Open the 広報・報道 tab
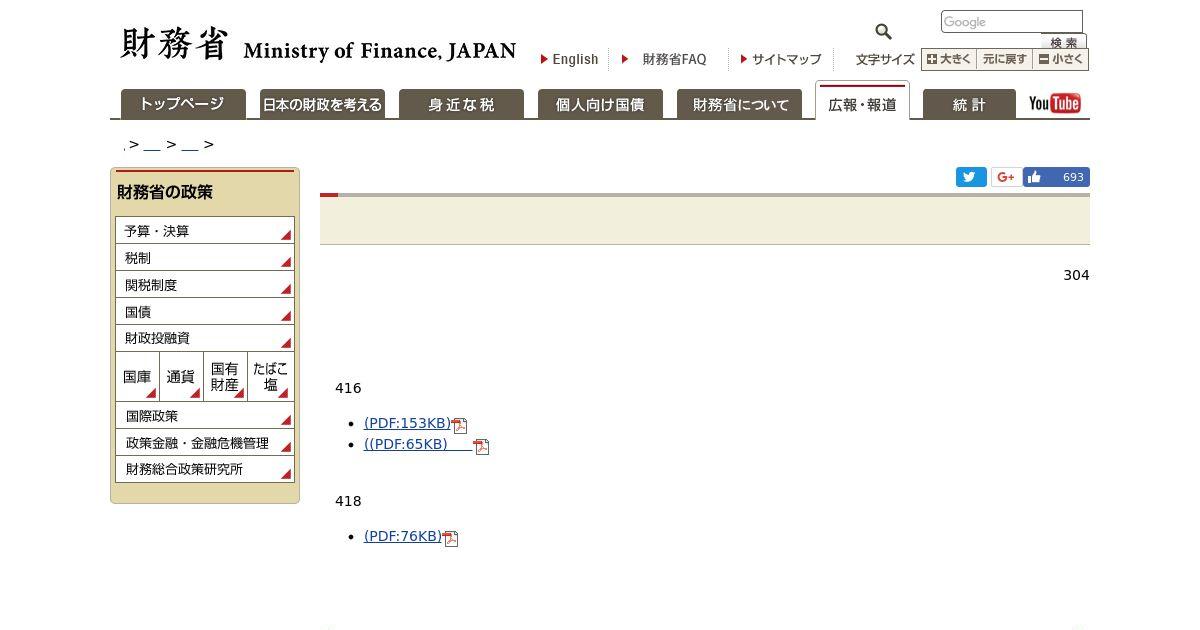1200x630 pixels. click(x=862, y=102)
